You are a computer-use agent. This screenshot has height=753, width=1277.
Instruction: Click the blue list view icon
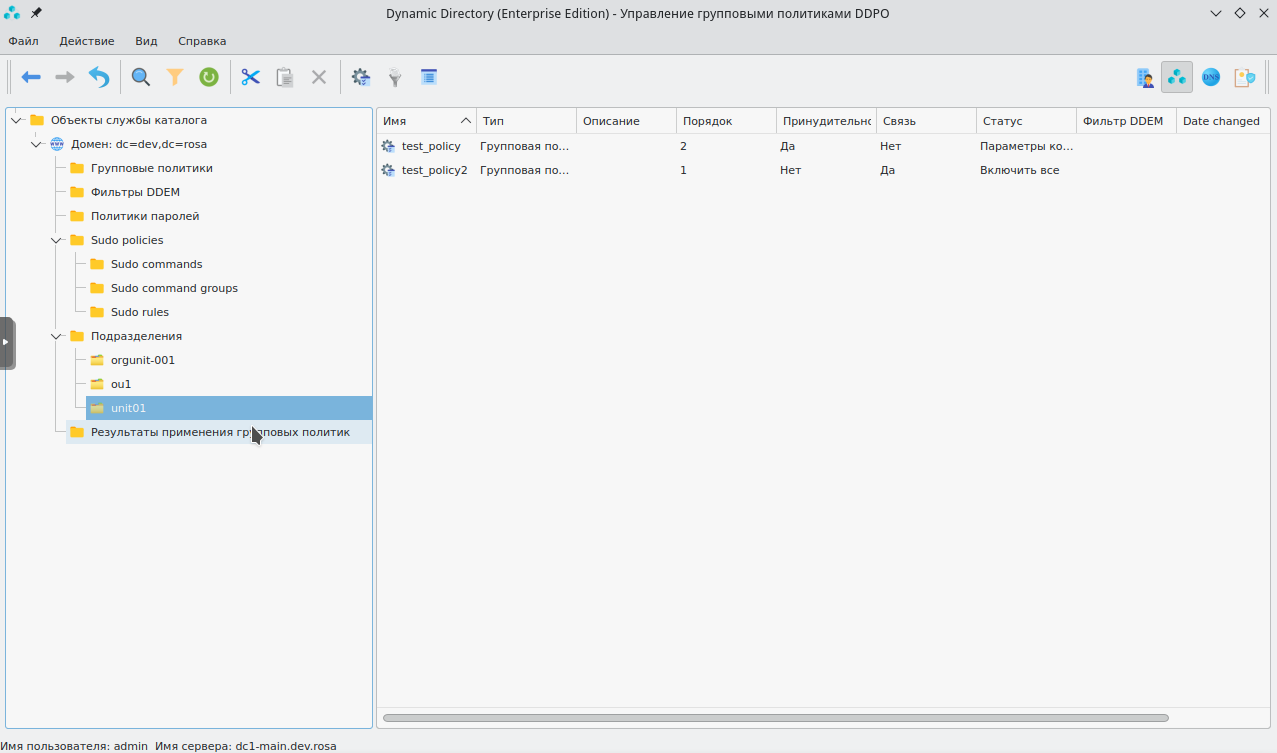point(429,77)
